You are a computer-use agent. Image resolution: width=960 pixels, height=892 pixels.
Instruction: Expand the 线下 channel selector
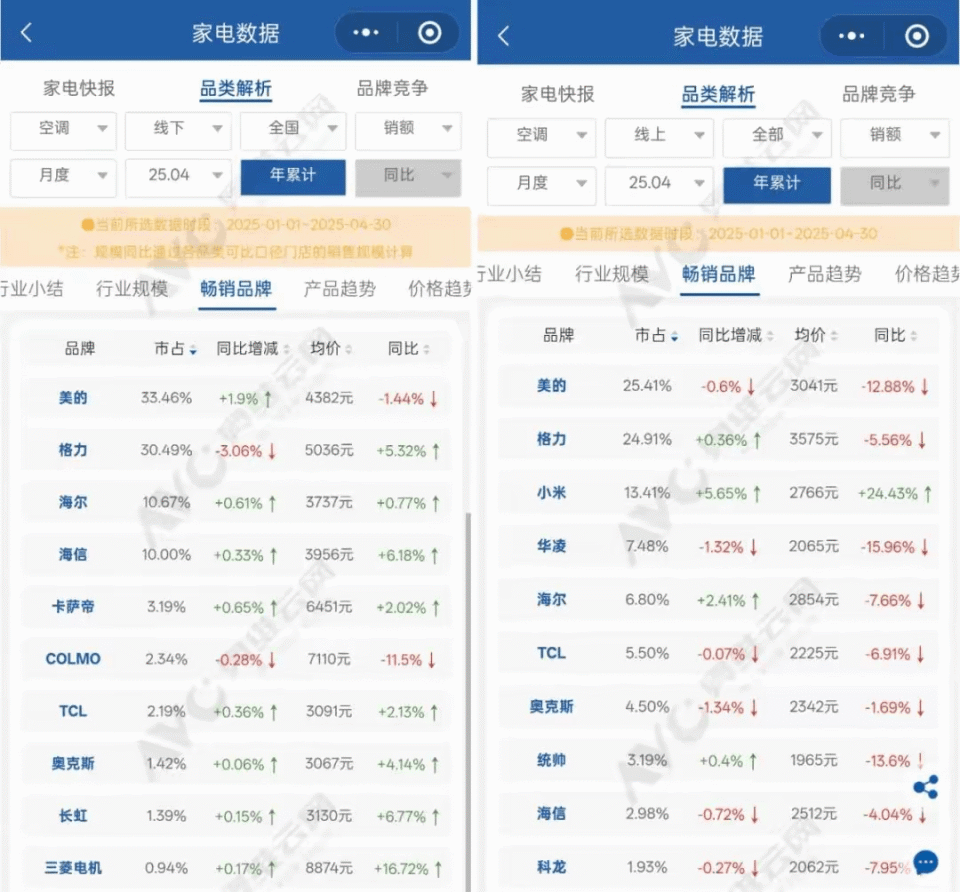click(178, 130)
